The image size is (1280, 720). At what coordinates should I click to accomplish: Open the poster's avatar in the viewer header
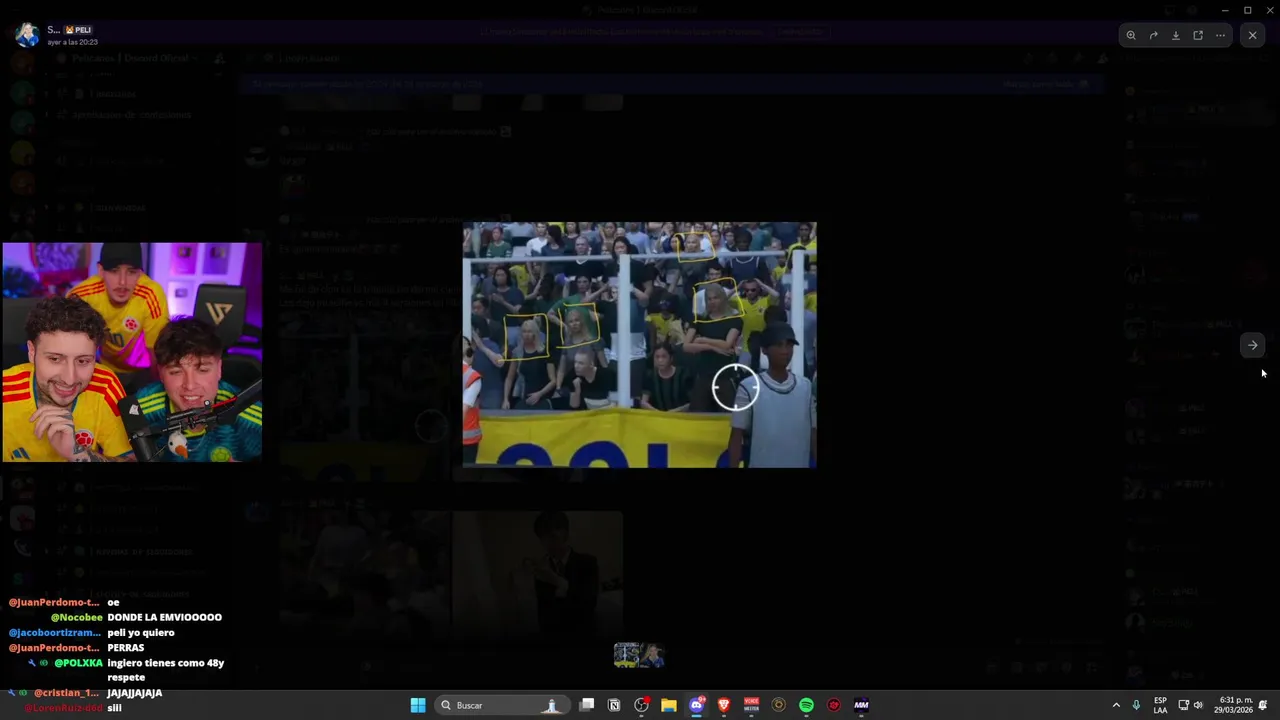[x=27, y=35]
